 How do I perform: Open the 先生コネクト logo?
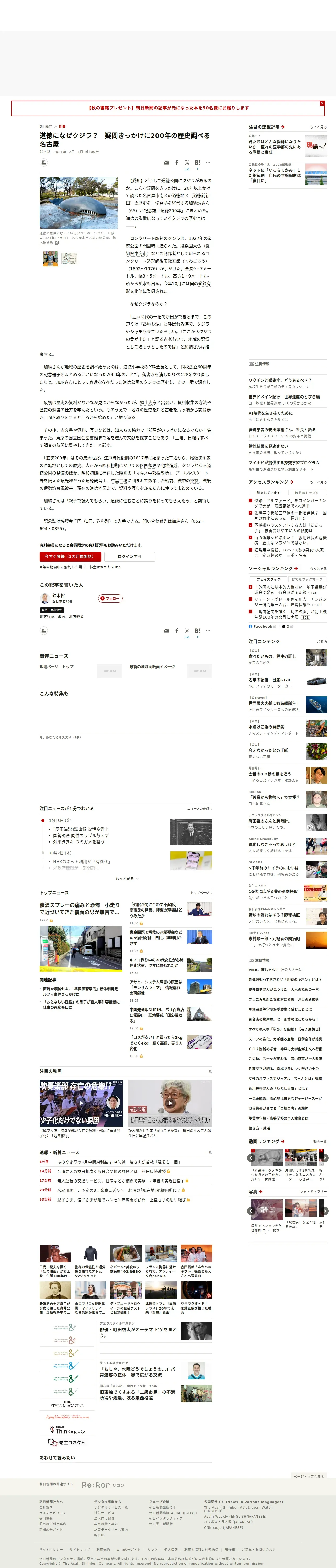pyautogui.click(x=66, y=1443)
